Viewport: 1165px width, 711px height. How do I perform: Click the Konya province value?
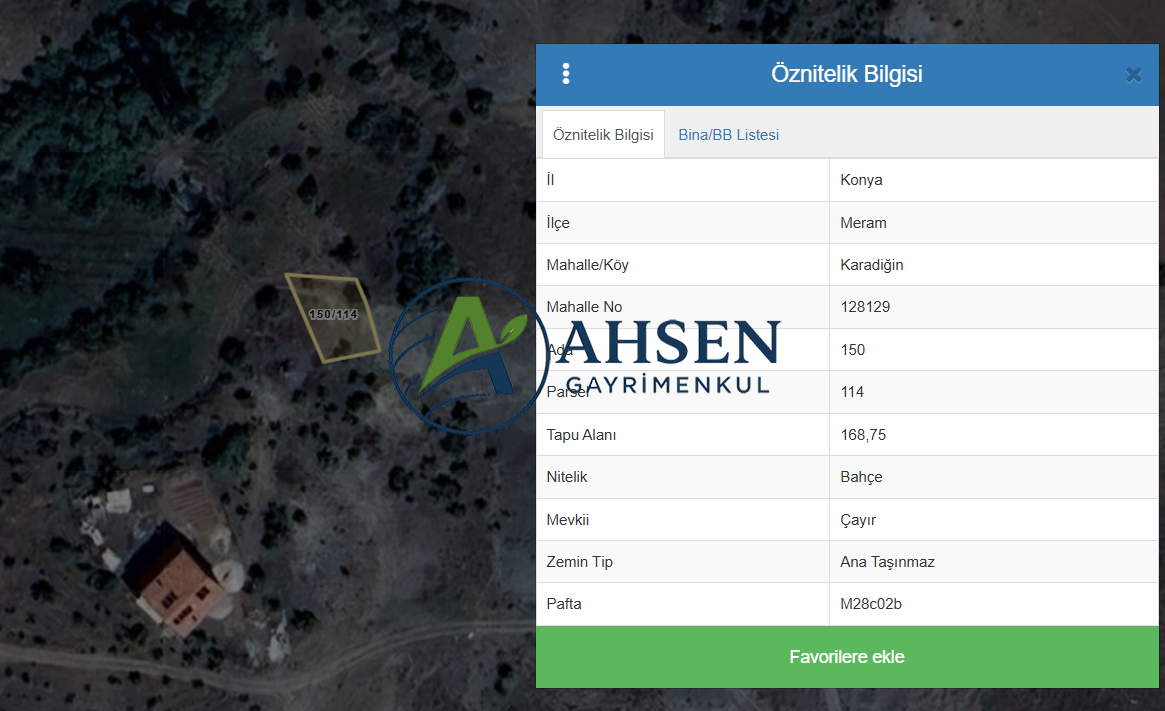(x=861, y=180)
